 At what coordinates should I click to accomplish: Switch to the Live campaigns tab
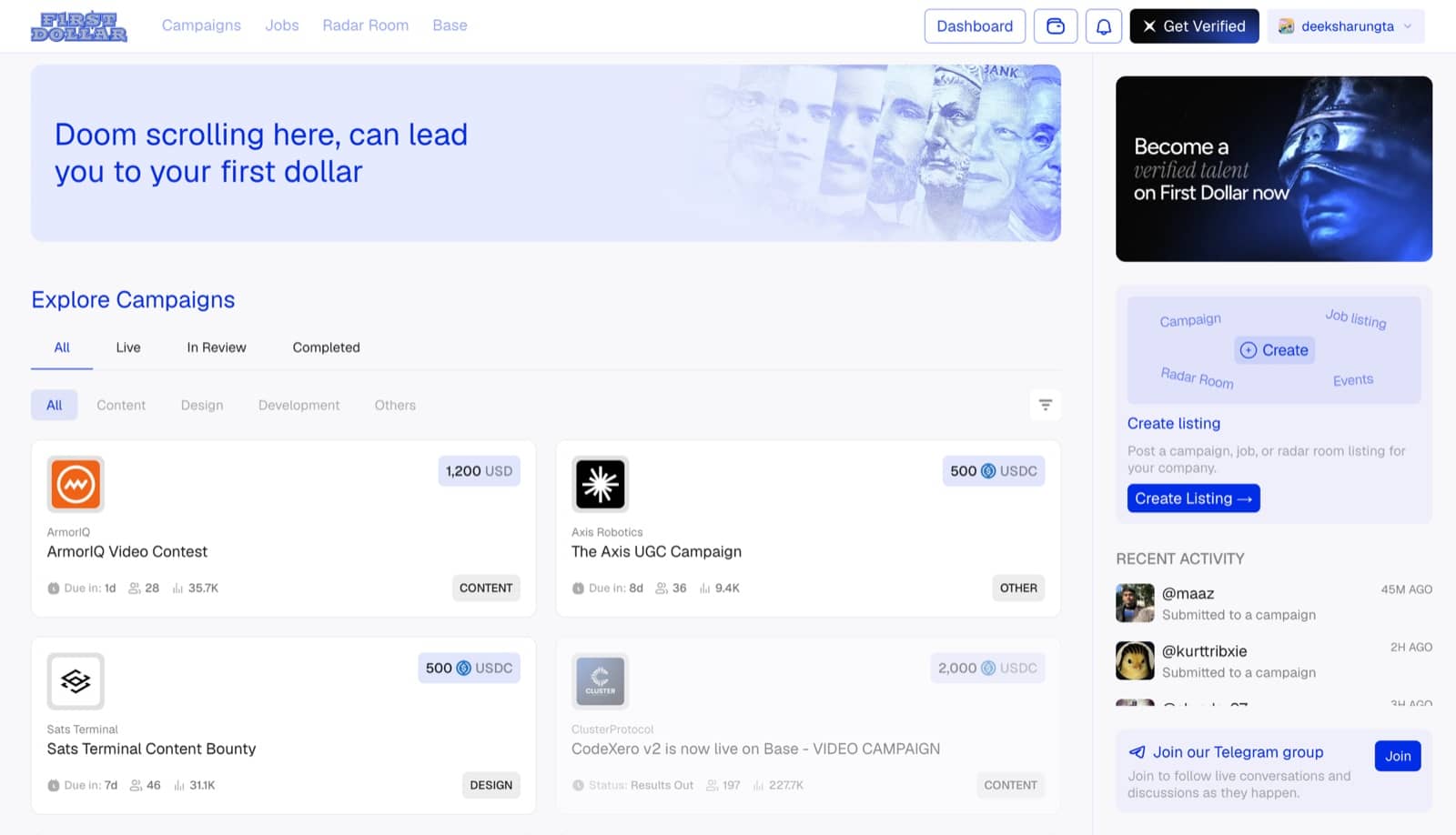[x=128, y=347]
